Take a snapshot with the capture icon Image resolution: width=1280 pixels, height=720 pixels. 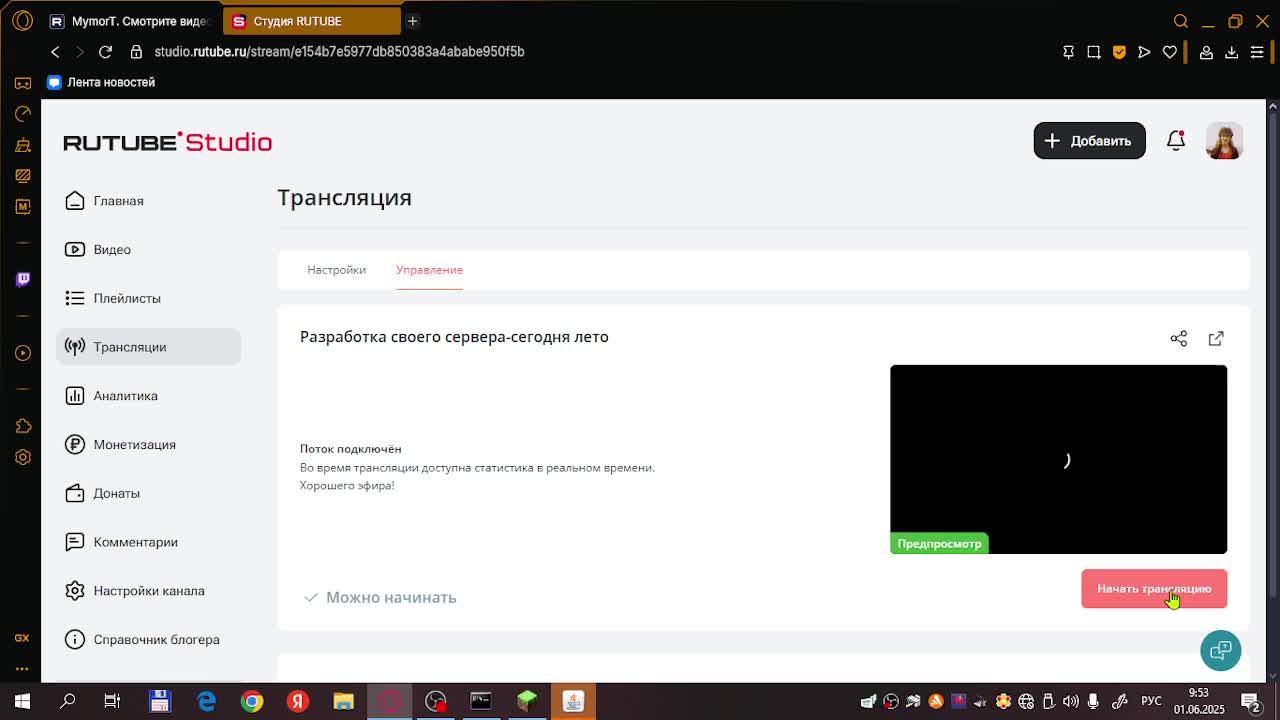[x=1094, y=52]
